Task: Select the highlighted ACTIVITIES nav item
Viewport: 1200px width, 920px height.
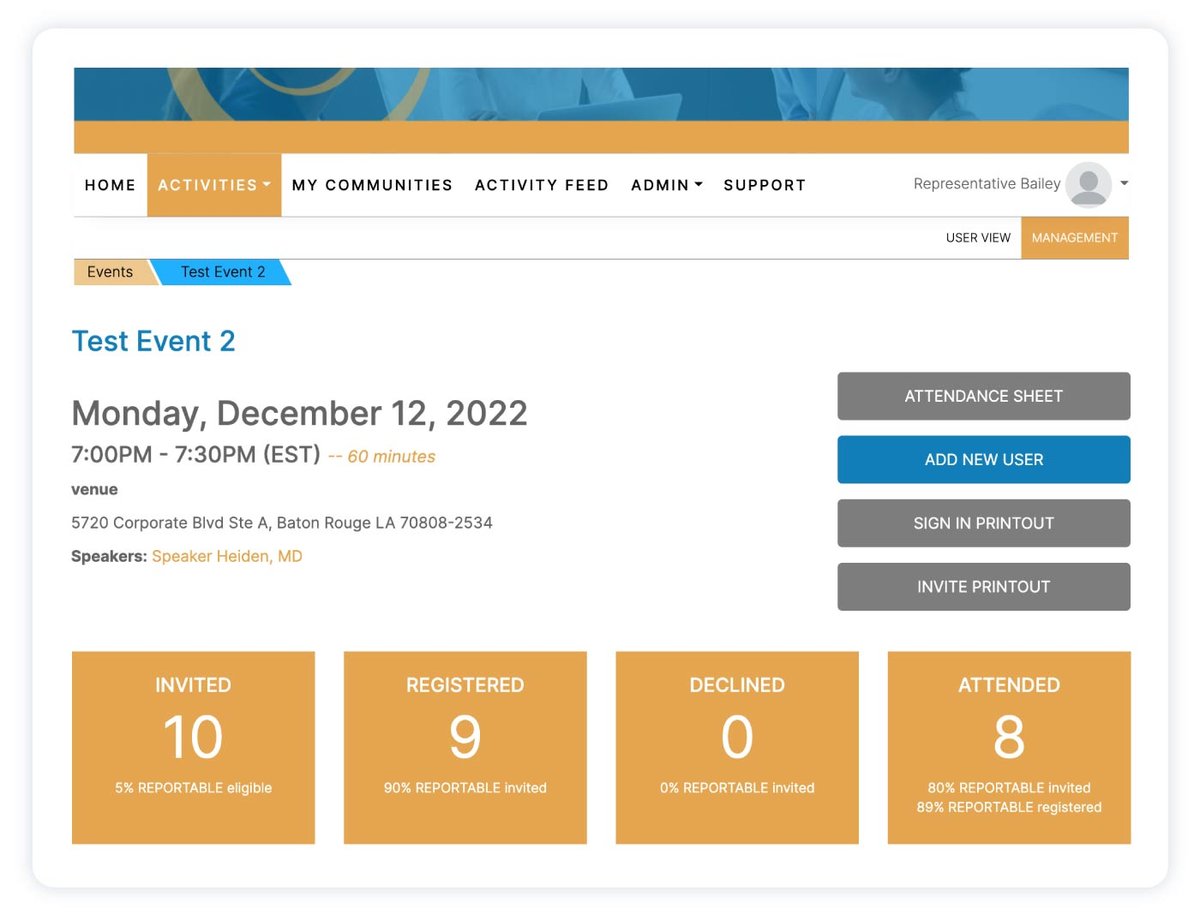Action: click(x=207, y=184)
